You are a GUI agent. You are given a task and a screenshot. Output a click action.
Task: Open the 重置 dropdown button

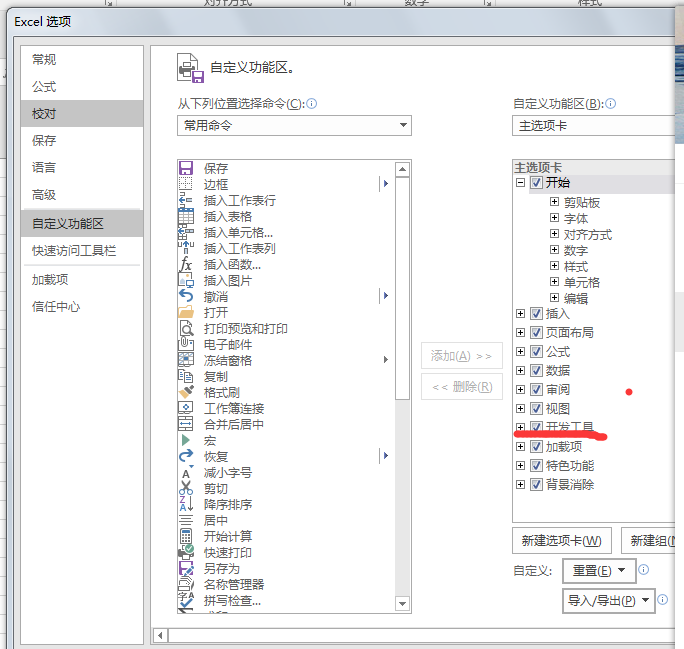point(599,570)
